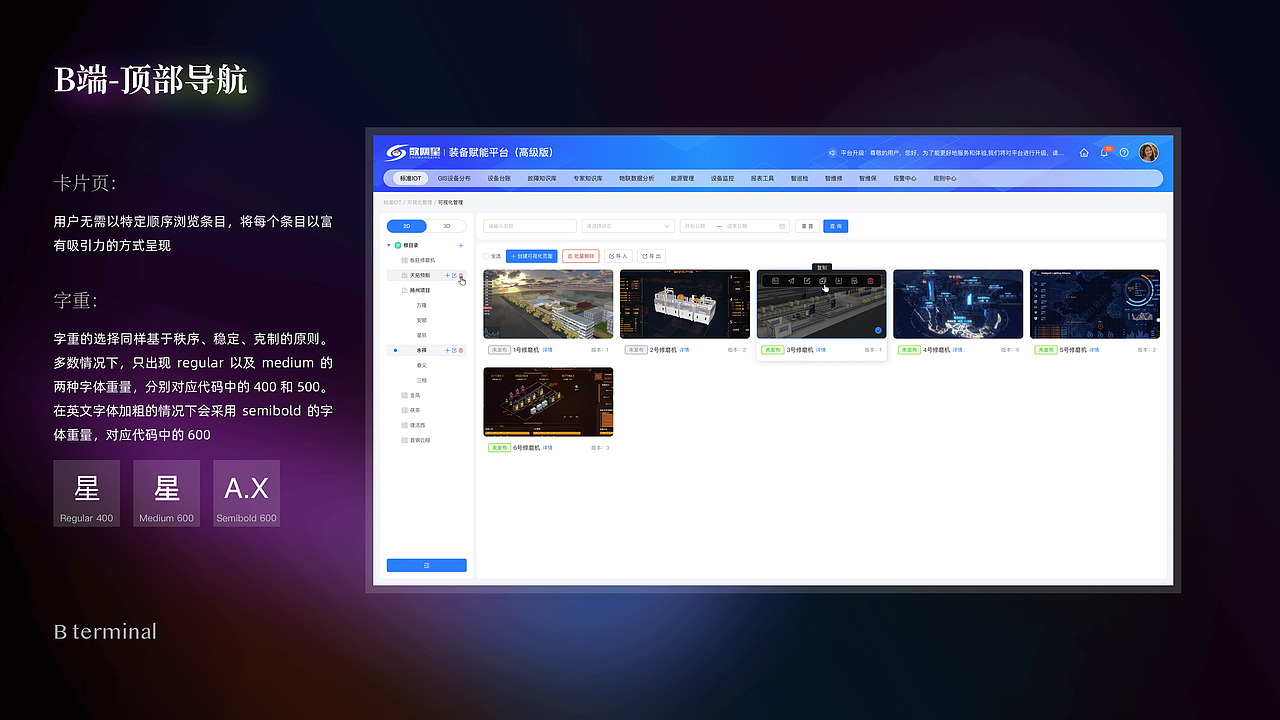Click the notification bell icon in the top bar
Viewport: 1280px width, 720px height.
click(x=1105, y=152)
